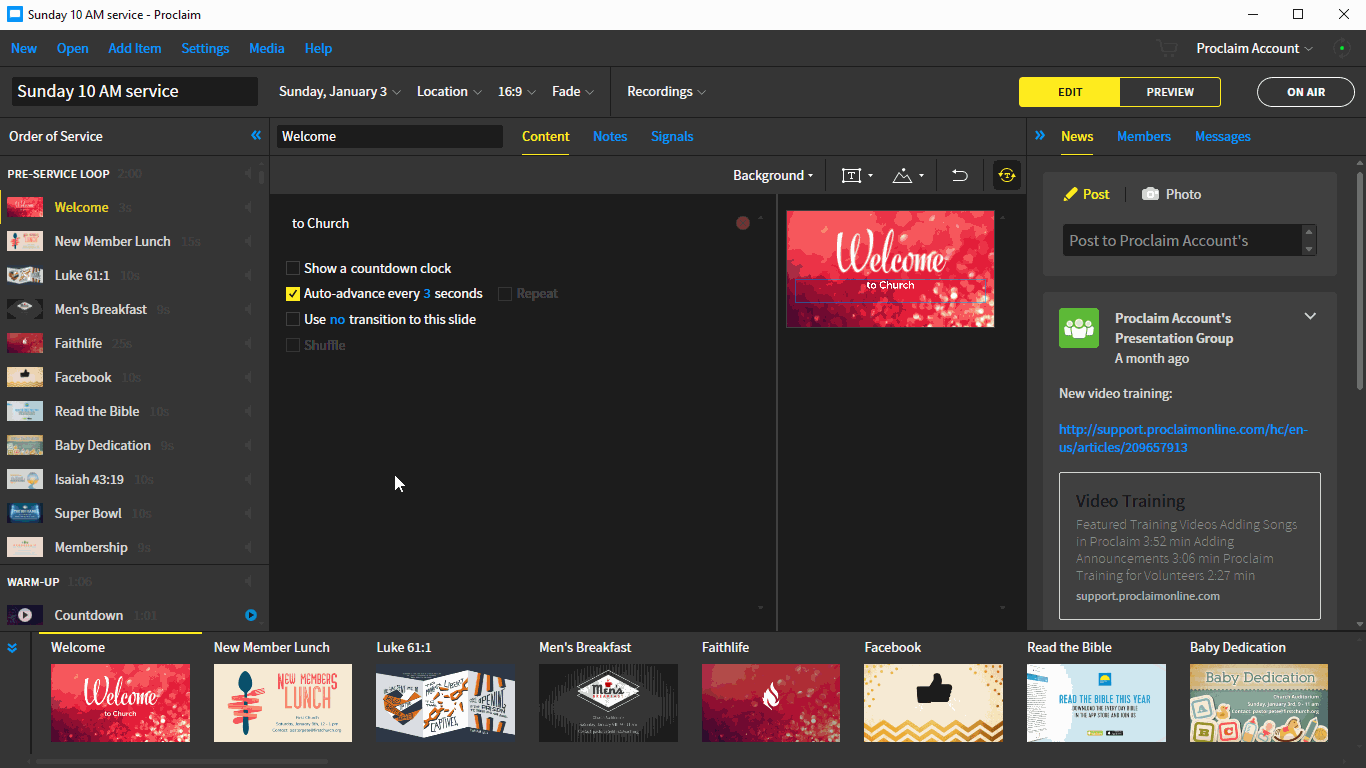
Task: Open the Media menu
Action: [267, 48]
